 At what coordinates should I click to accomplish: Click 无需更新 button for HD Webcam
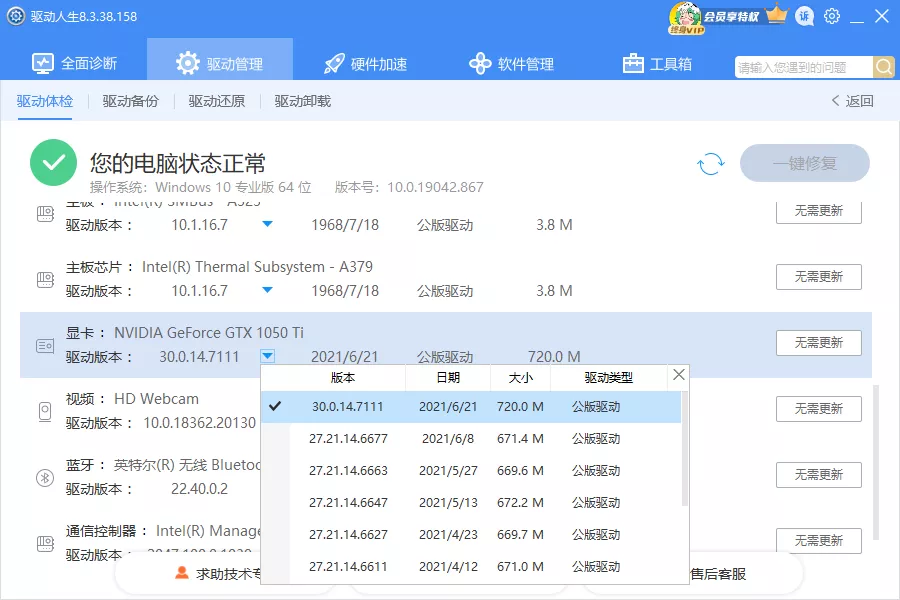pos(818,409)
